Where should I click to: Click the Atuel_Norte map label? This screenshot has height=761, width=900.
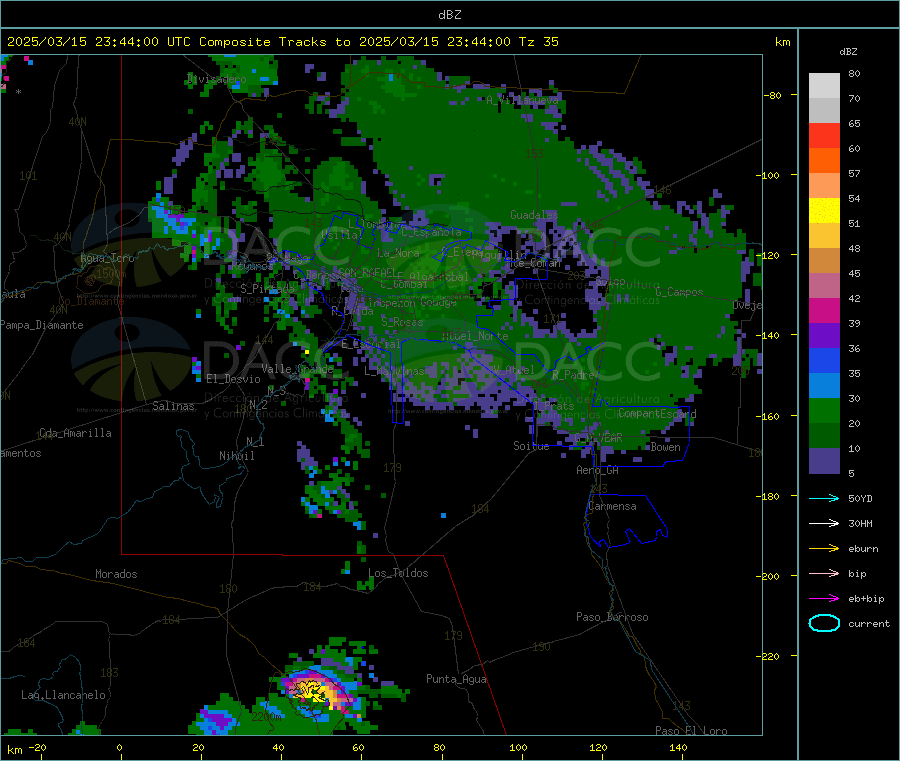click(475, 336)
